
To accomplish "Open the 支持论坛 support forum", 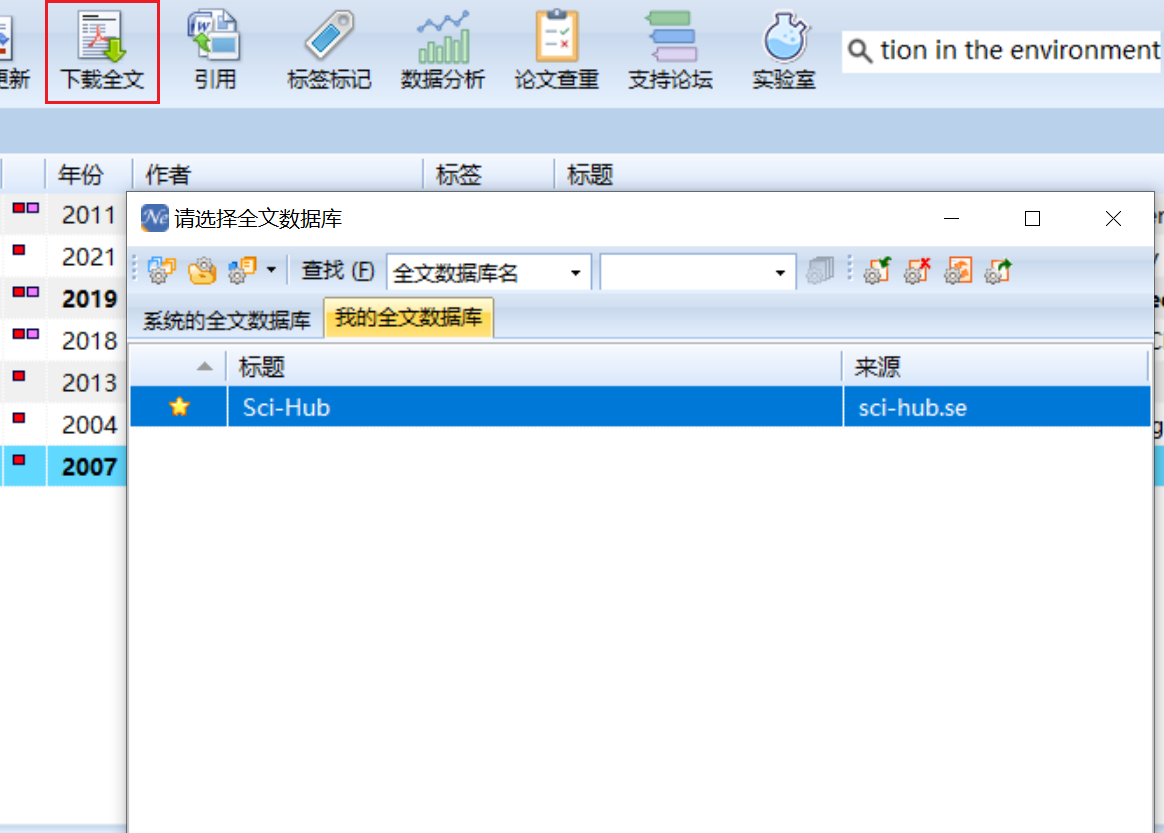I will pos(670,50).
